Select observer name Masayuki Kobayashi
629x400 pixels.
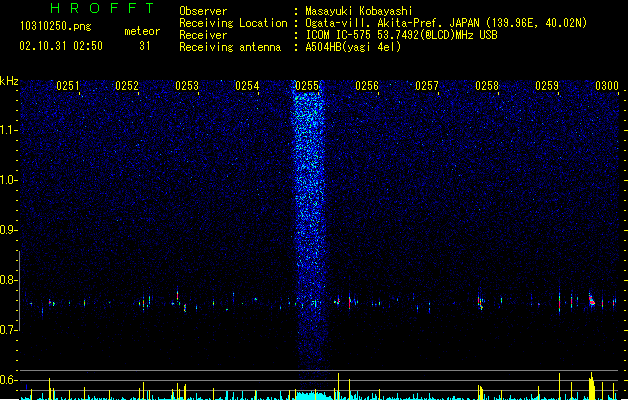pyautogui.click(x=359, y=11)
